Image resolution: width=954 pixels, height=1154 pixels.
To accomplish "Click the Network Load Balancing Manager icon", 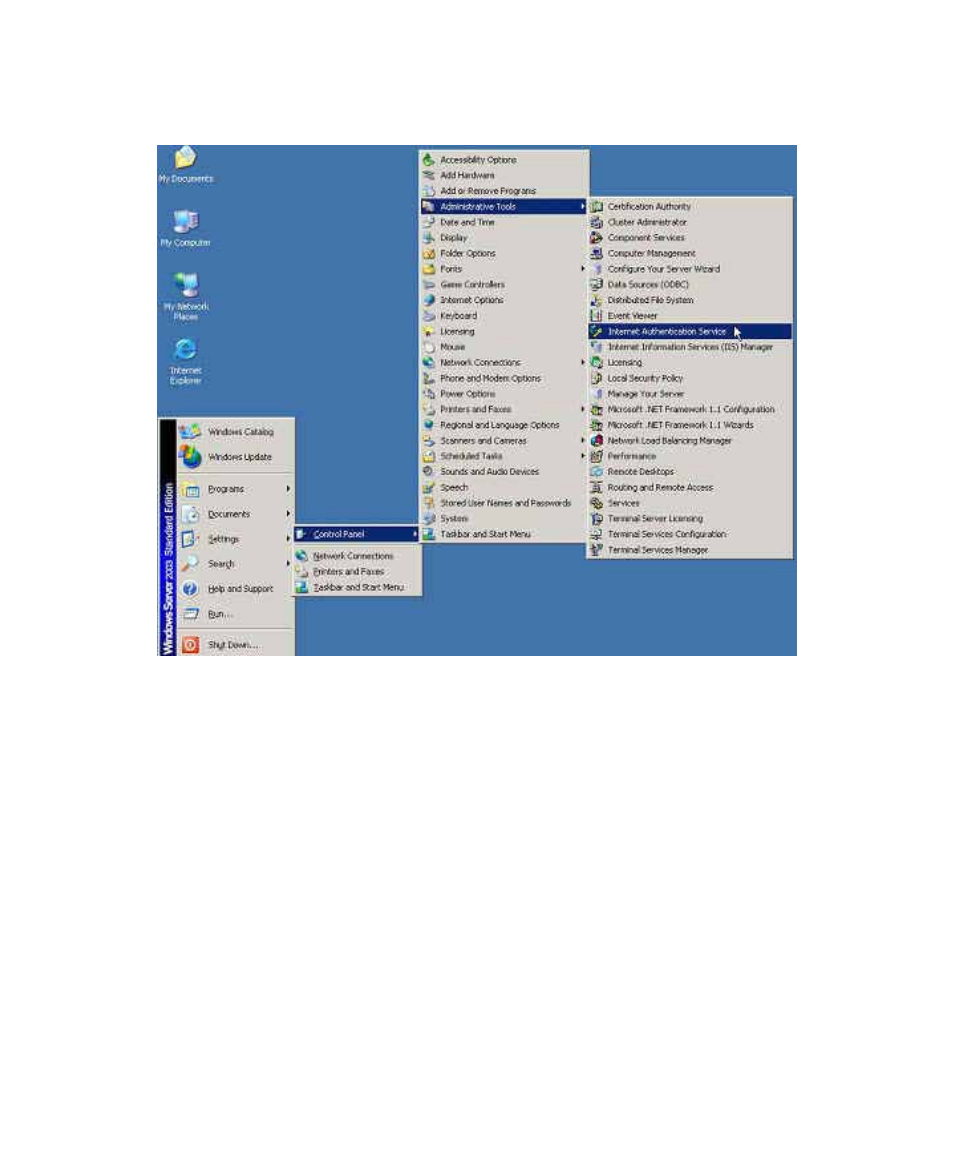I will coord(597,440).
